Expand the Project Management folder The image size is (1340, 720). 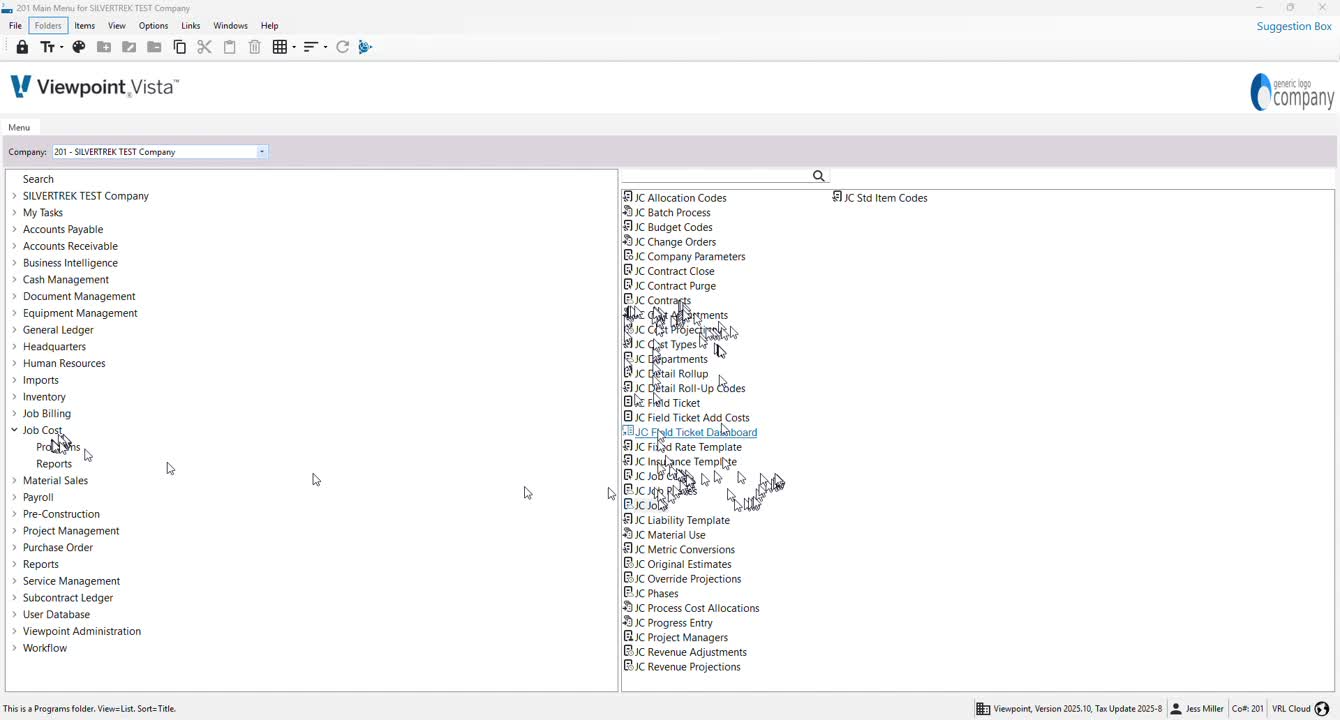click(14, 530)
